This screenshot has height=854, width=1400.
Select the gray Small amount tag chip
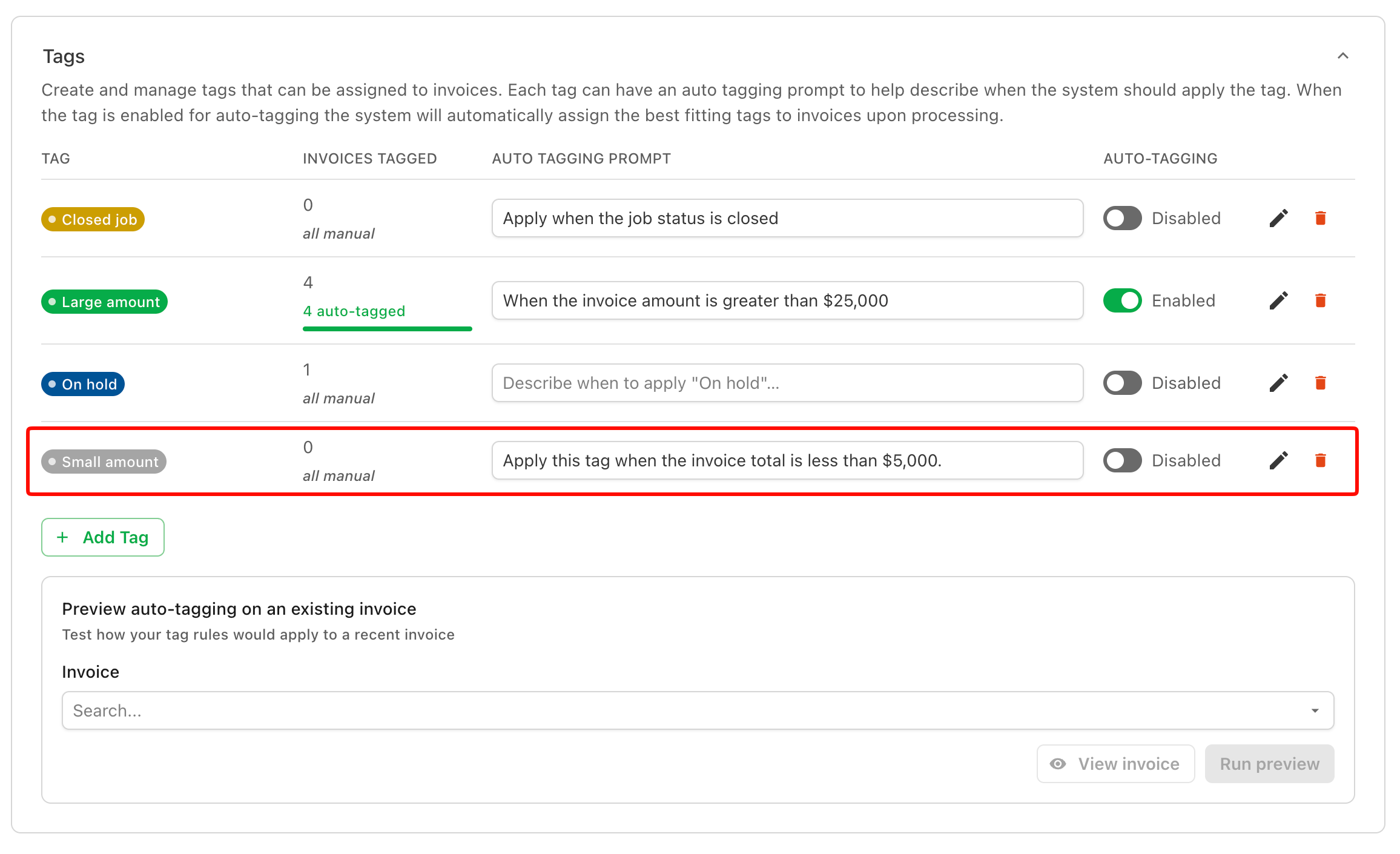click(x=104, y=462)
